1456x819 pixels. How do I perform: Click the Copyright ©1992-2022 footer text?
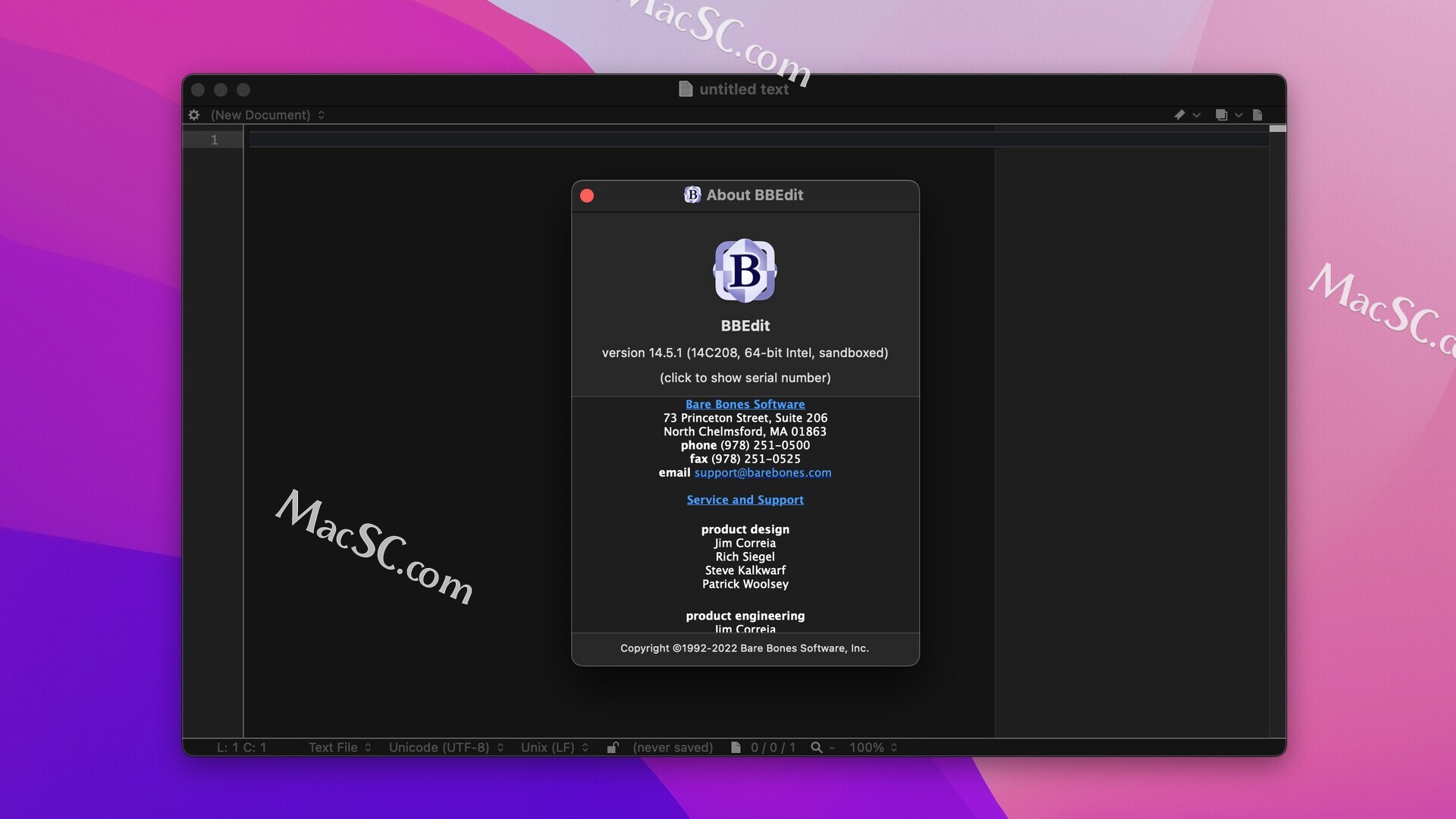745,648
